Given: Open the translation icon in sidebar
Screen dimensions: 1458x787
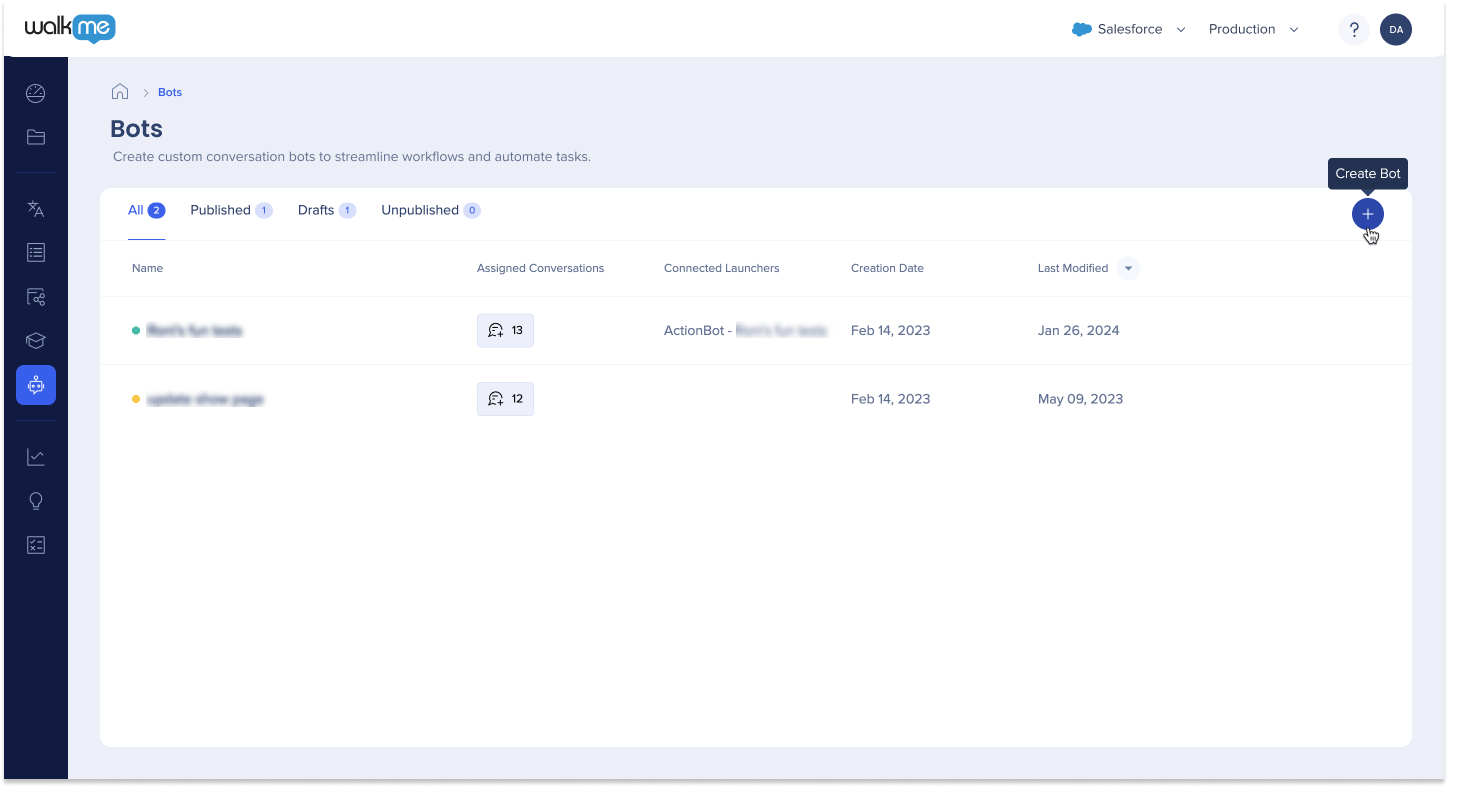Looking at the screenshot, I should 36,209.
